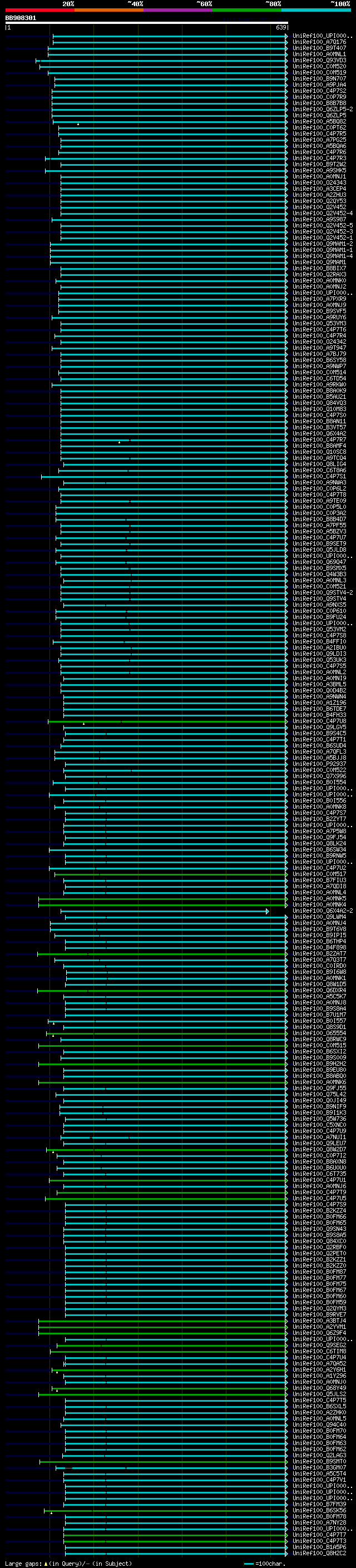The width and height of the screenshot is (356, 1568).
Task: Click the cyan ~100% legend segment
Action: (x=315, y=10)
